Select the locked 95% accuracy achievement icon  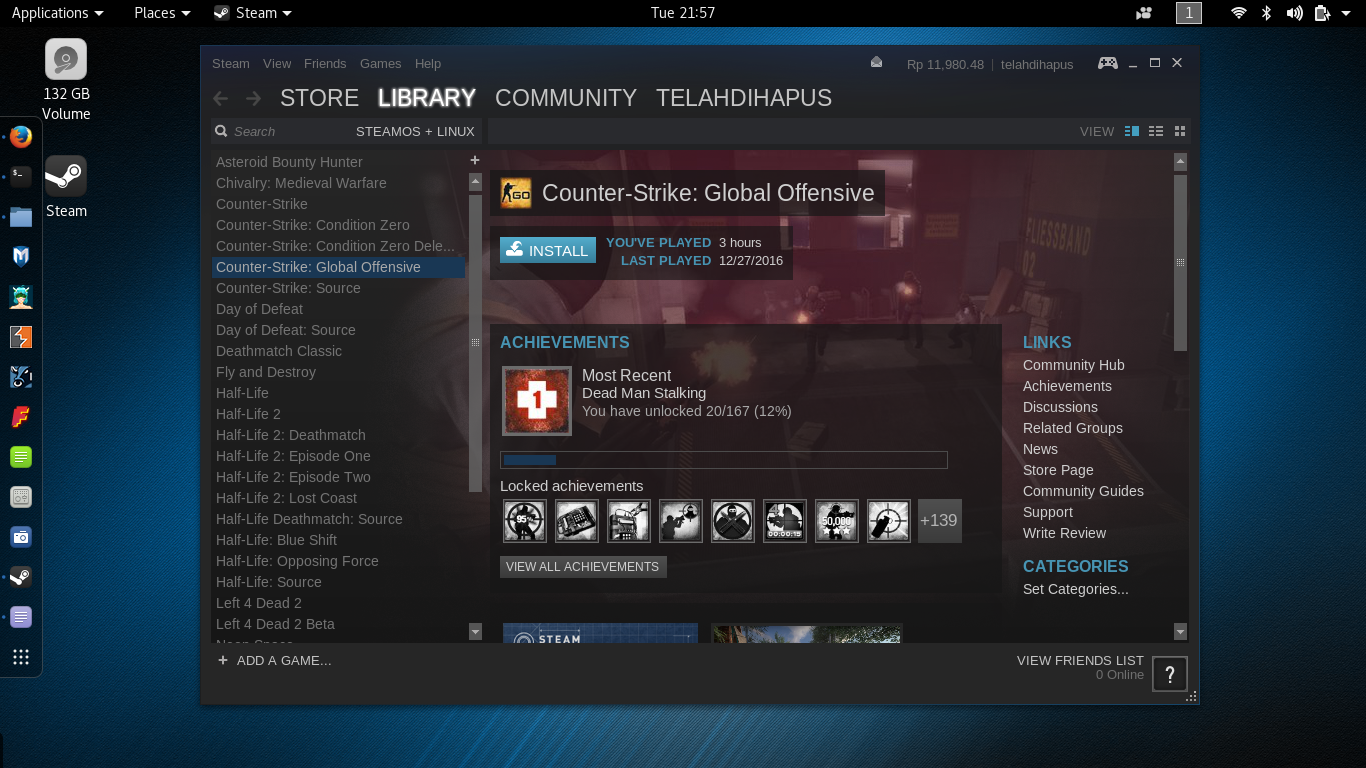coord(525,521)
